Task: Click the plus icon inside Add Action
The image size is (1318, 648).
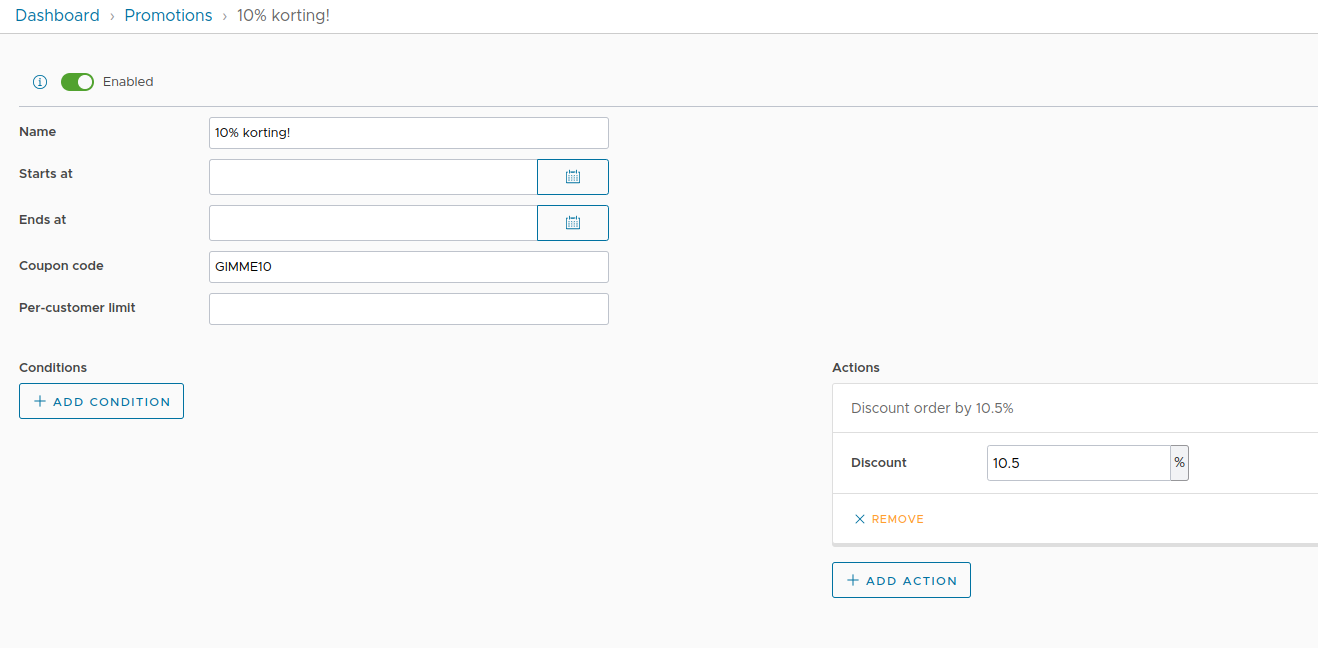Action: point(852,580)
